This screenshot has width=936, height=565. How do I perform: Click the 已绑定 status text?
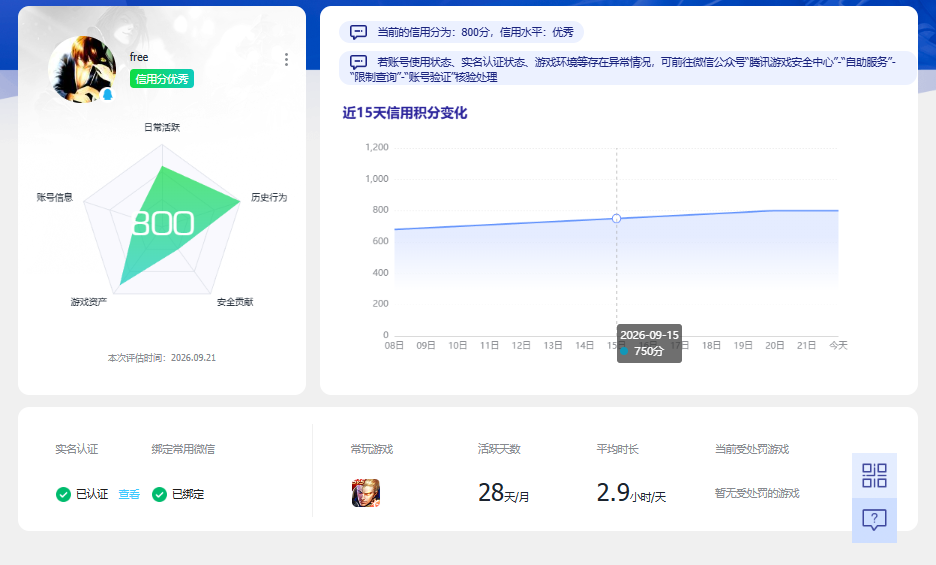188,495
